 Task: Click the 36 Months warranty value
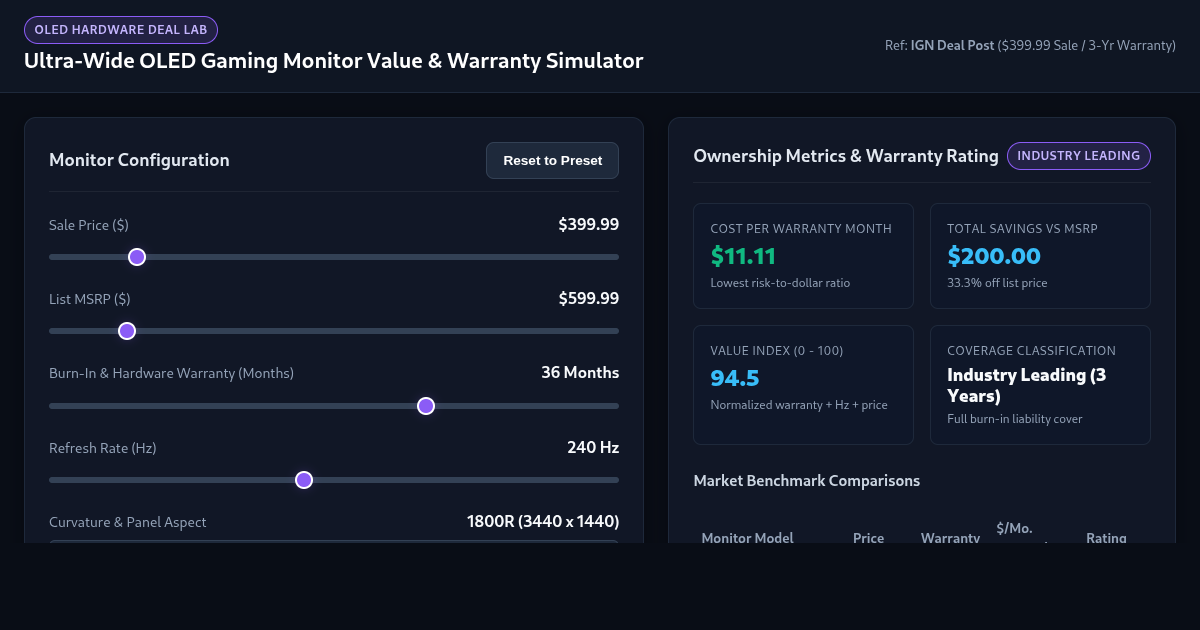pyautogui.click(x=580, y=372)
